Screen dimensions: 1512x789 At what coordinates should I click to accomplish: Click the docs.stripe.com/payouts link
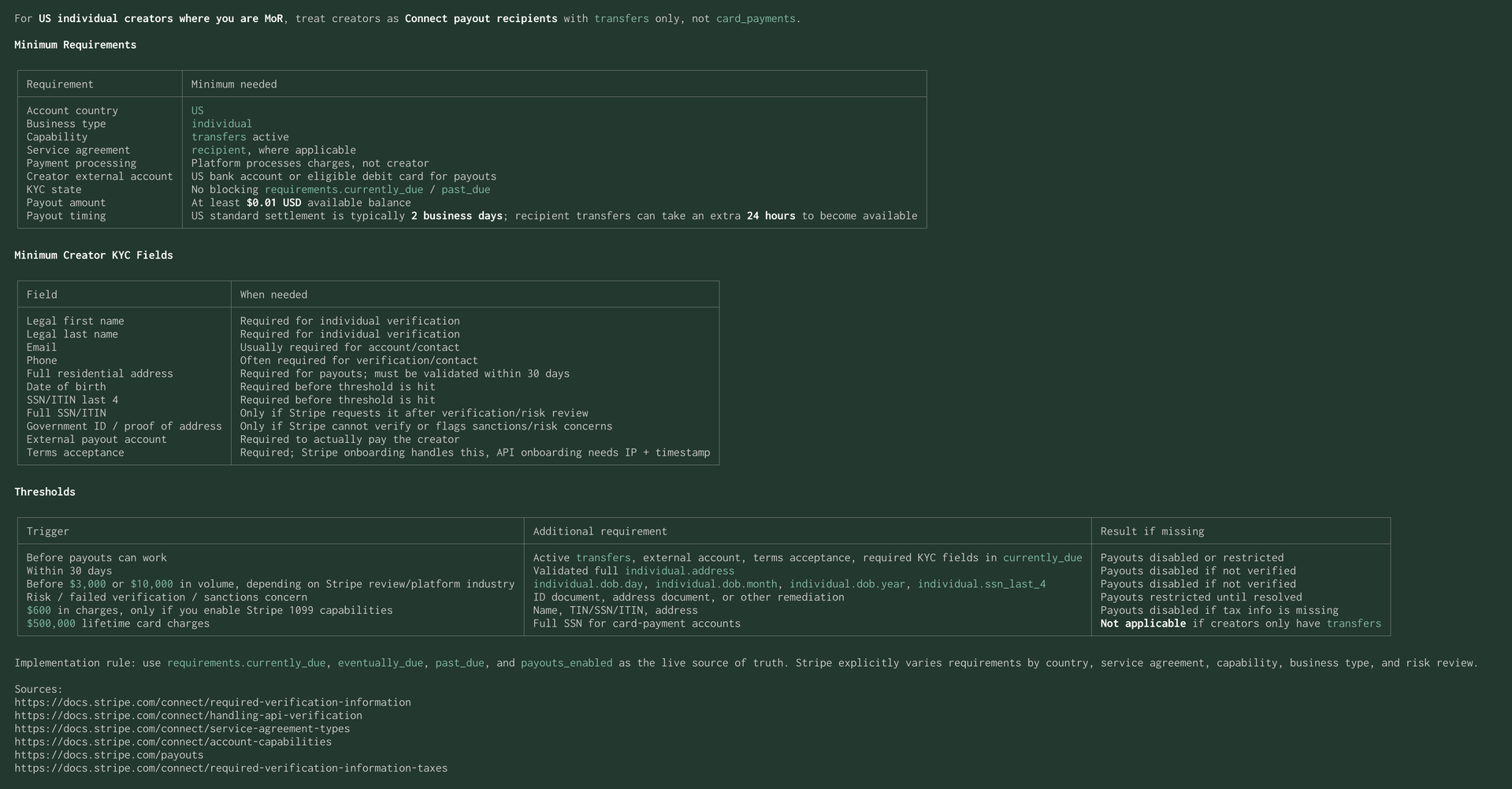pyautogui.click(x=109, y=755)
